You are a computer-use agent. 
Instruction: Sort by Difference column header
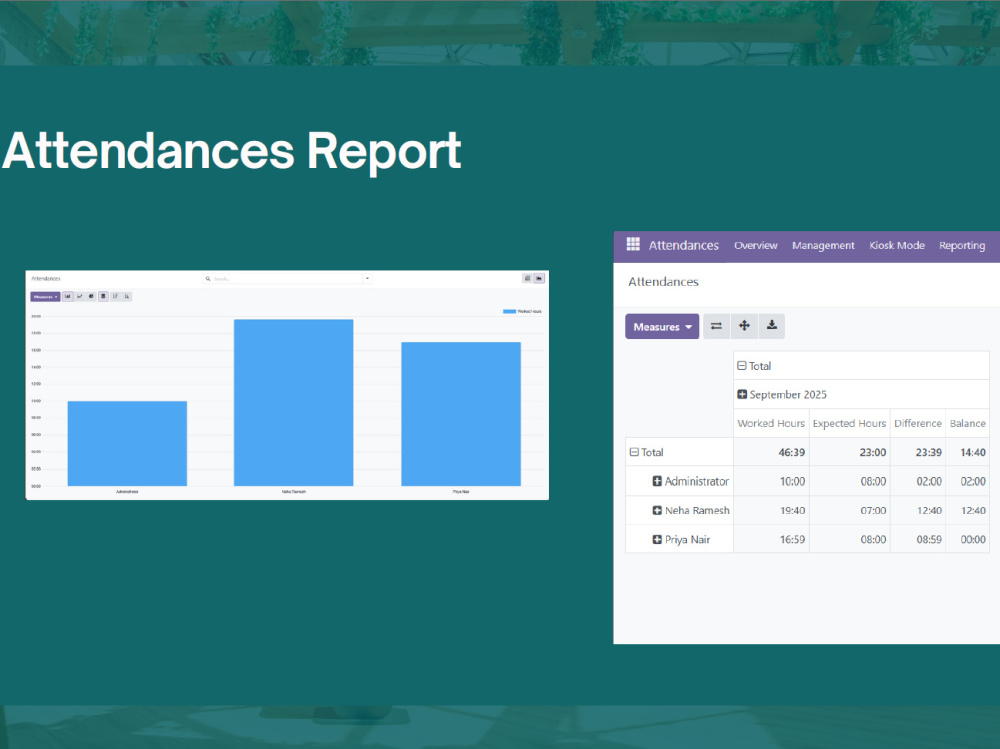918,423
